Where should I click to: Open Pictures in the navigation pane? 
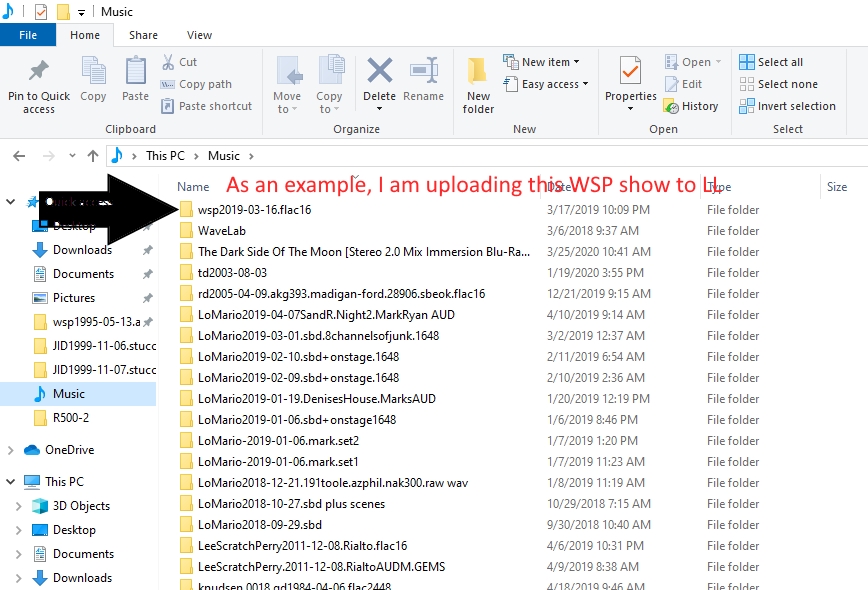coord(74,298)
